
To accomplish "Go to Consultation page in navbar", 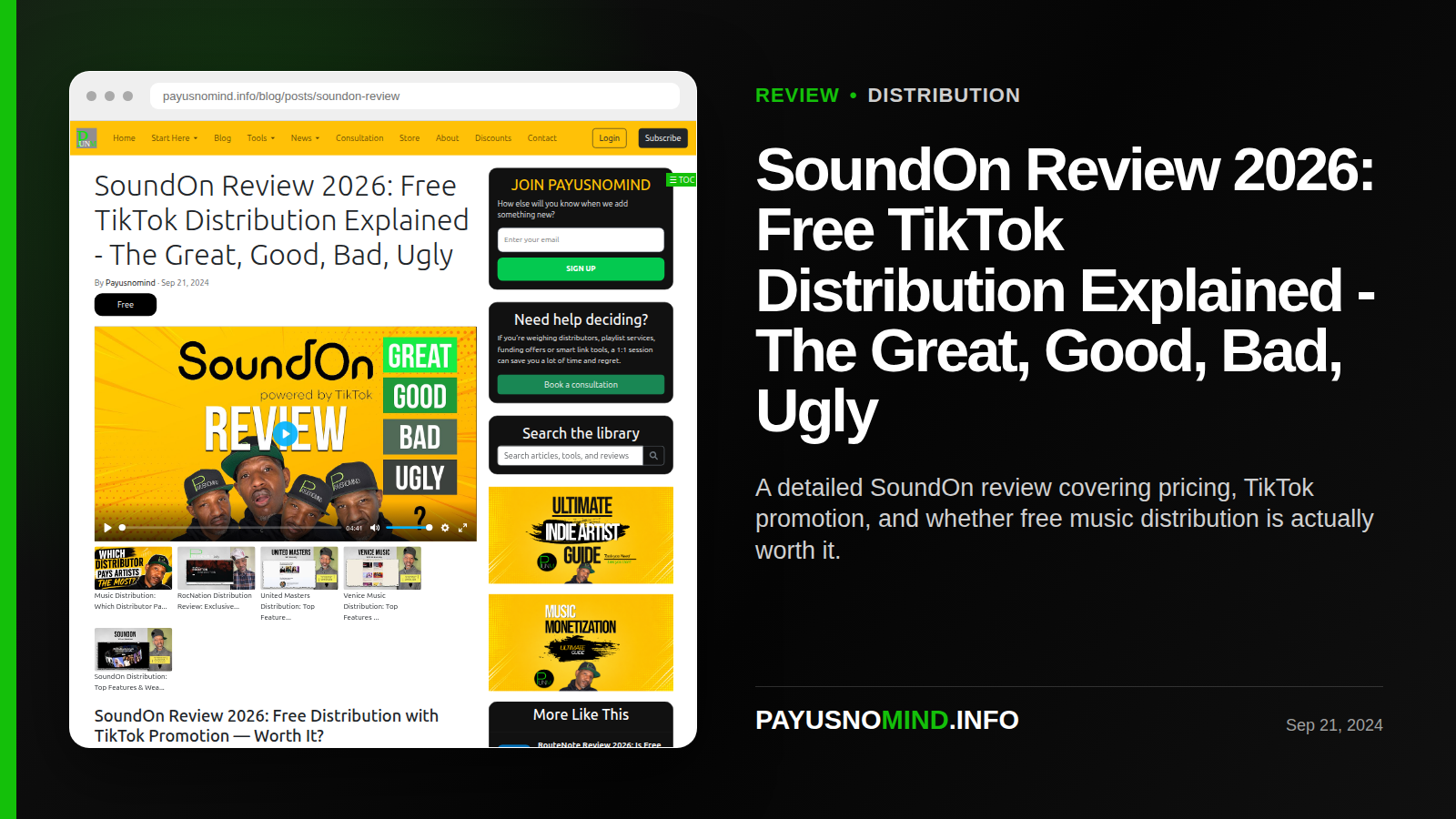I will coord(359,138).
